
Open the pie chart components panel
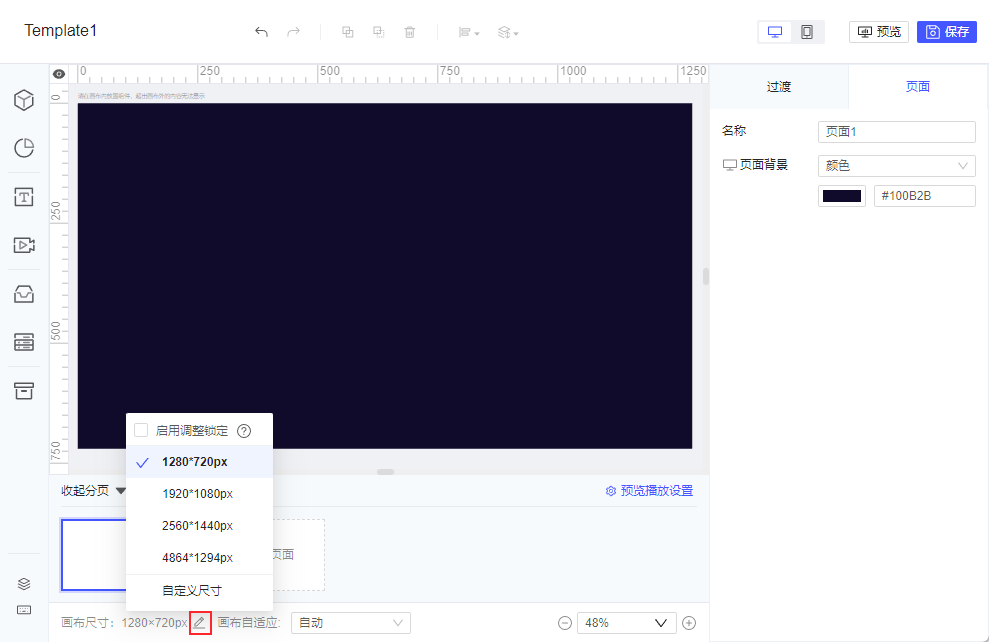pos(24,148)
